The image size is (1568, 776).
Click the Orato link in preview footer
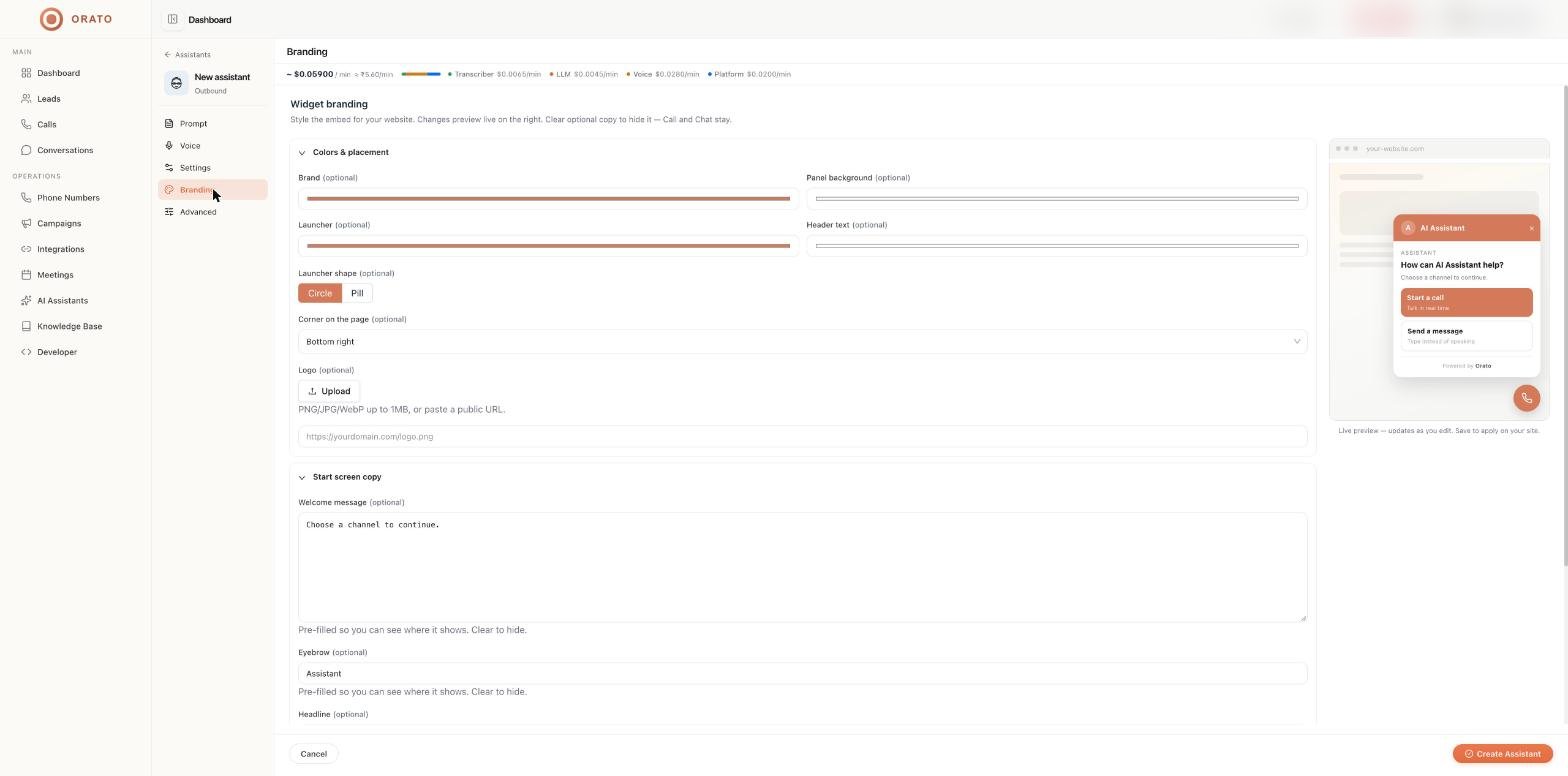(1483, 366)
